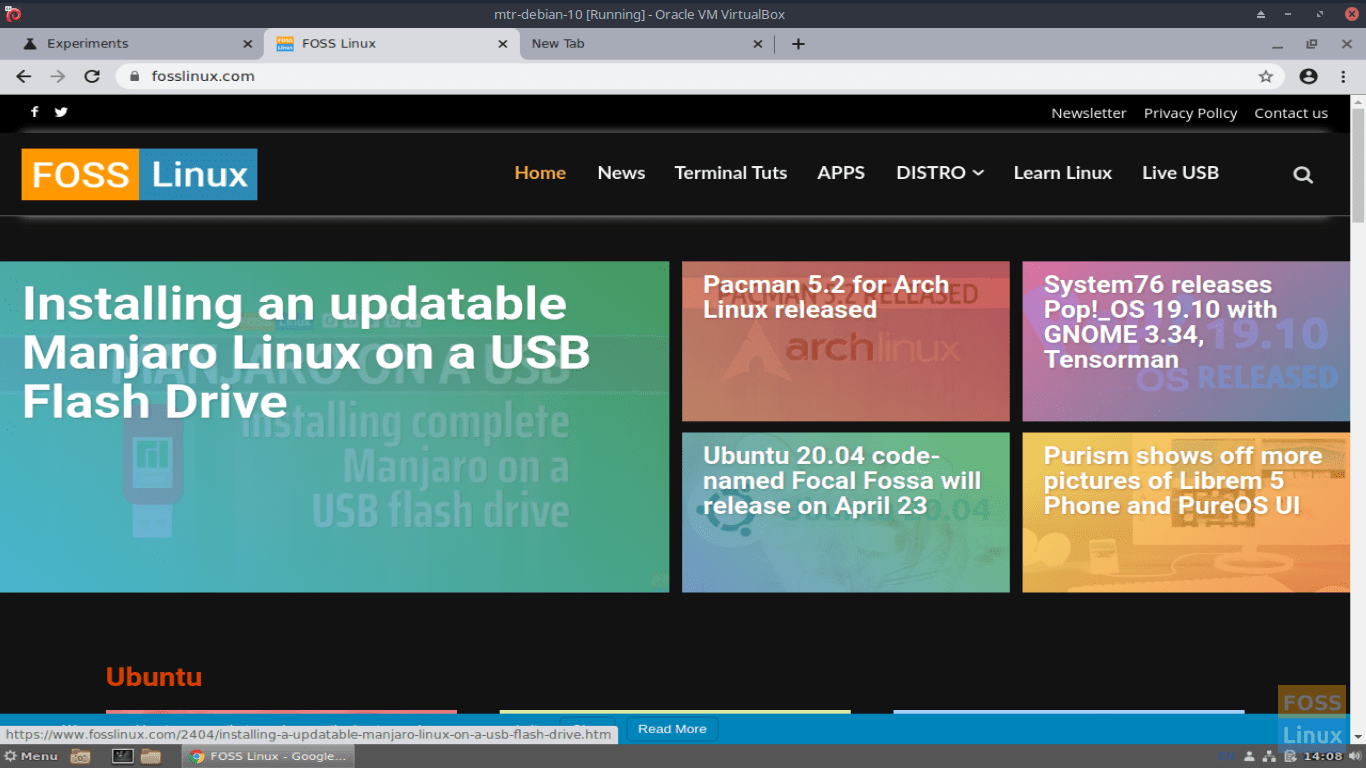The height and width of the screenshot is (768, 1366).
Task: Open the VirtualBox window menu icon
Action: click(x=13, y=14)
